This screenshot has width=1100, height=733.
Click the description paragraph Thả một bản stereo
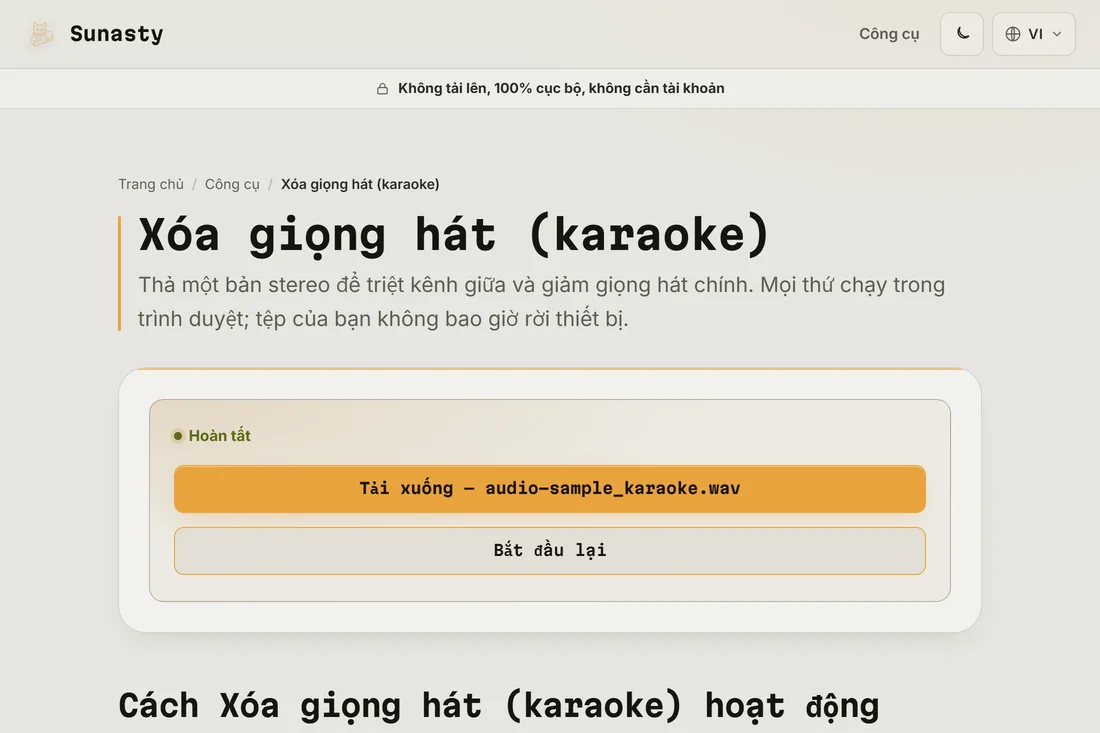[x=542, y=302]
